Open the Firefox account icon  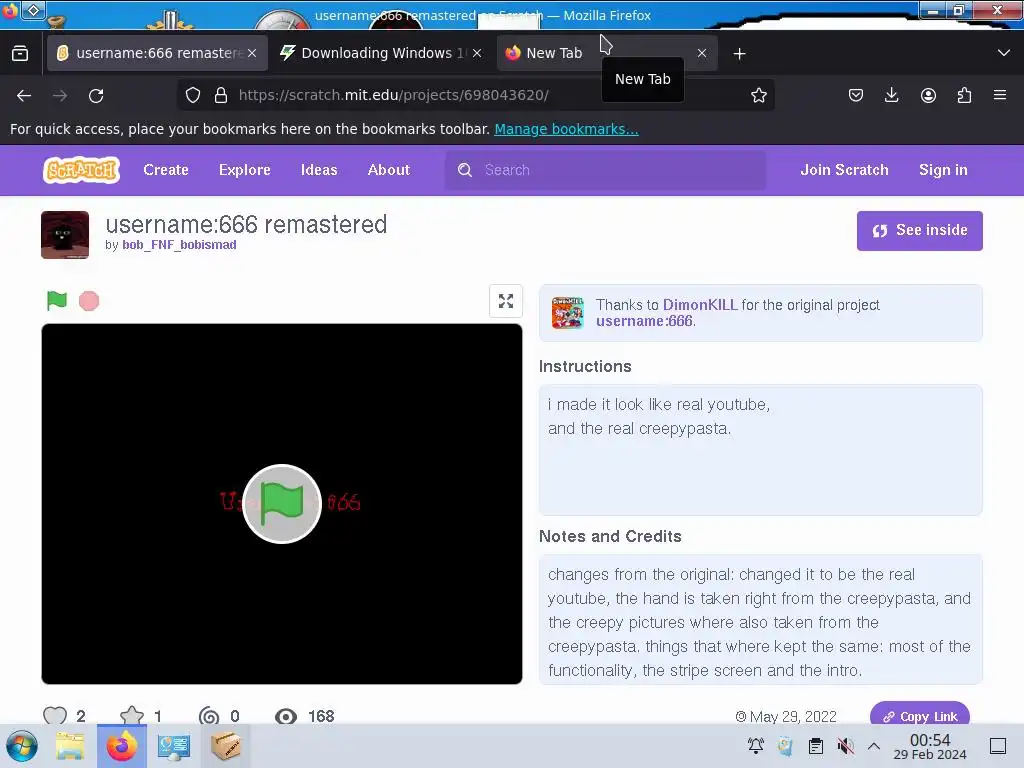928,95
